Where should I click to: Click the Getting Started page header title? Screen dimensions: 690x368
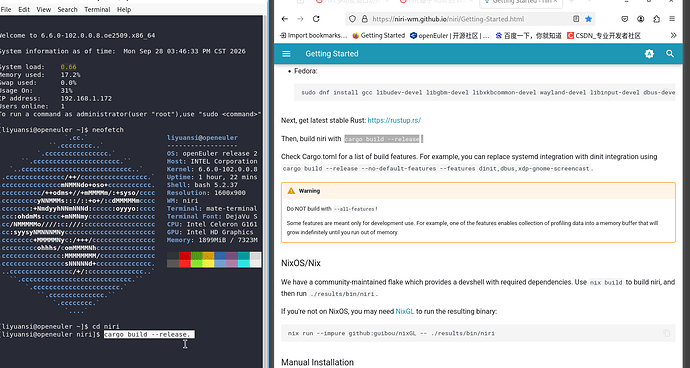pos(332,54)
